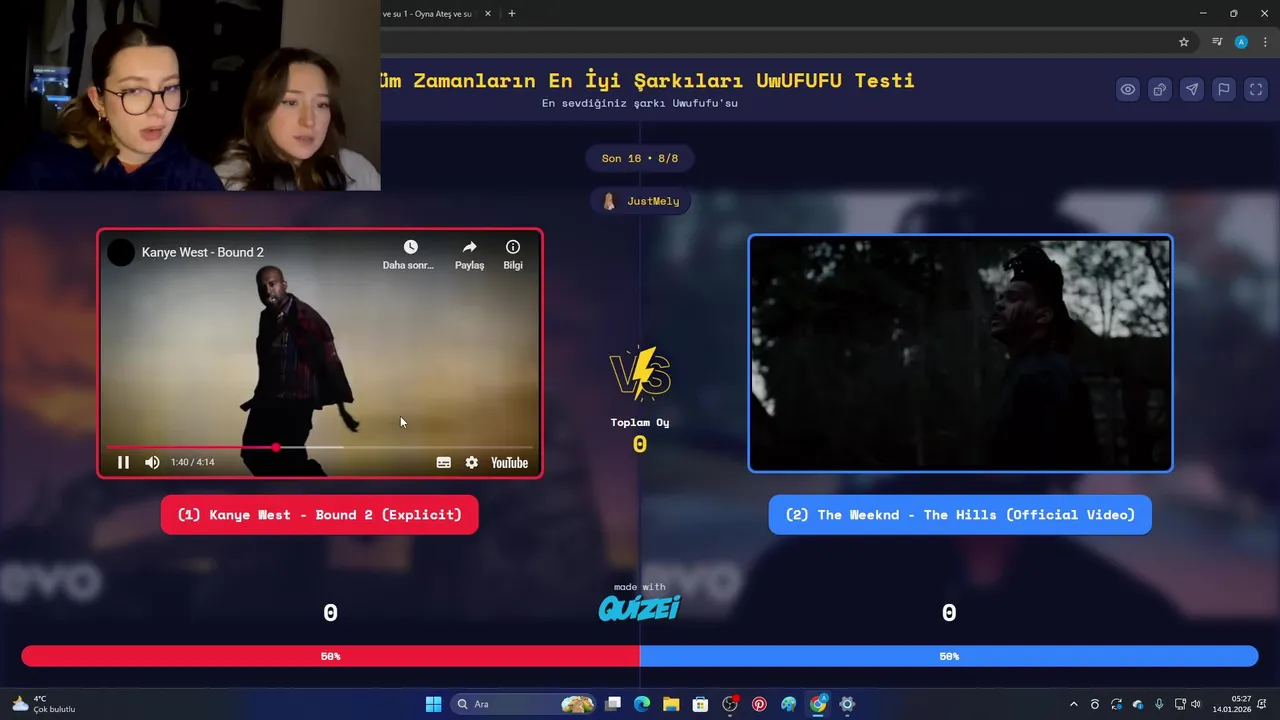Vote for Kanye West - Bound 2 (Explicit)

pos(320,515)
